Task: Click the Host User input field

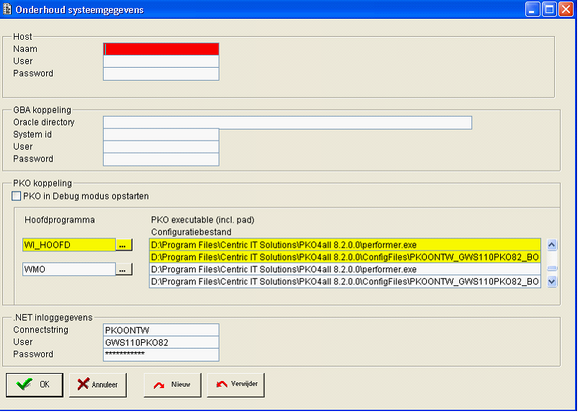Action: pyautogui.click(x=161, y=61)
